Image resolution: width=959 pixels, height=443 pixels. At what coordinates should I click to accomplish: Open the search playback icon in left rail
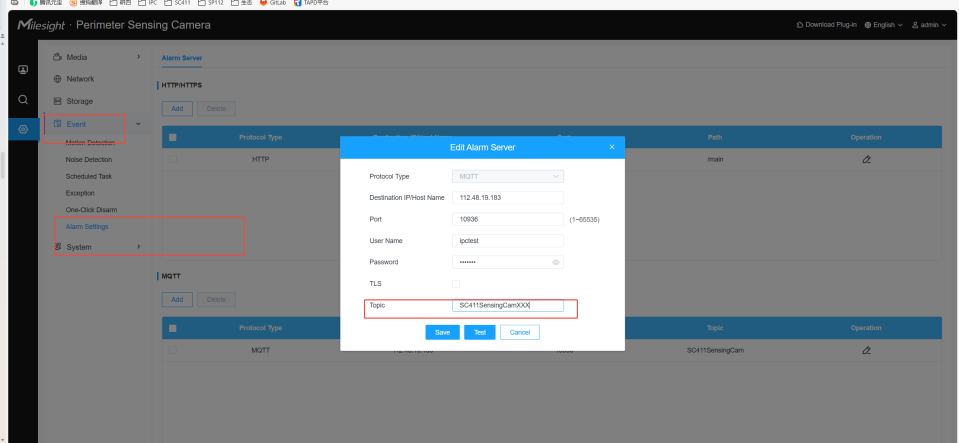click(x=23, y=99)
